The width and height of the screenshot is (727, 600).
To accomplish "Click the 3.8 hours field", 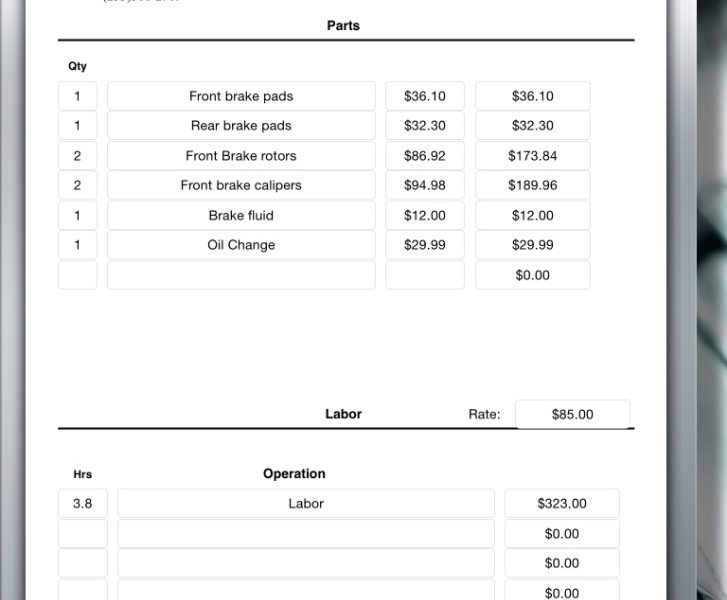I will tap(83, 504).
